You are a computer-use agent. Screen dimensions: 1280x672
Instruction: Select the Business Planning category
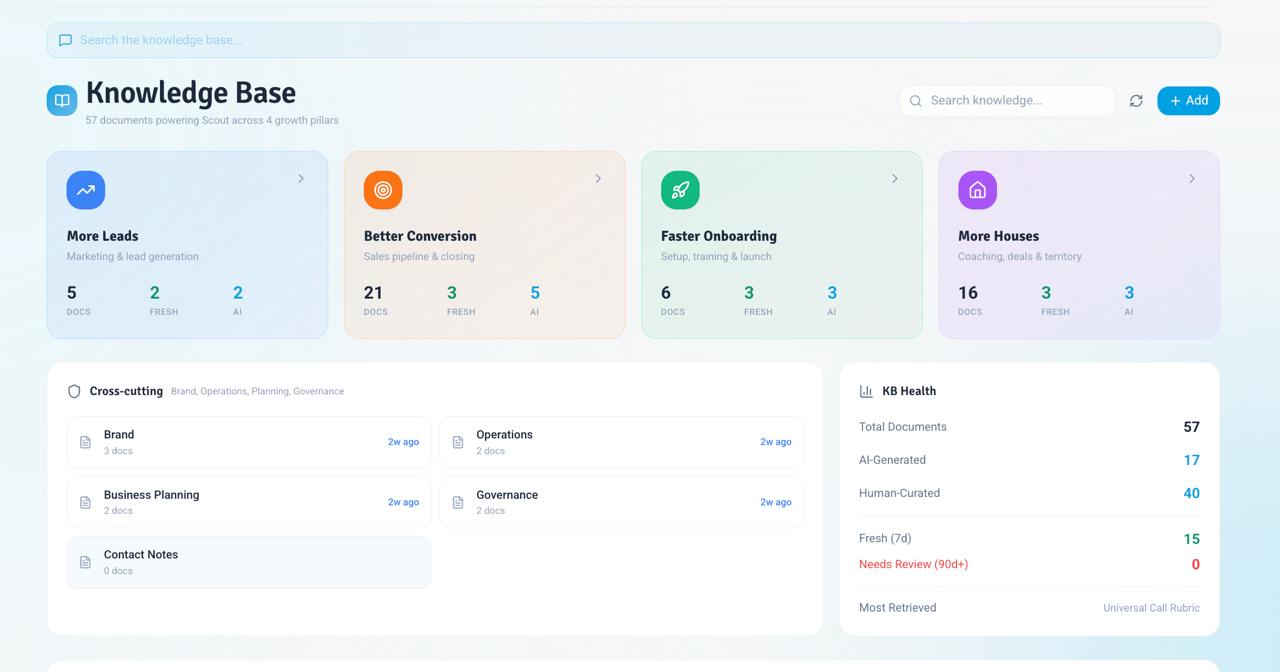point(249,502)
